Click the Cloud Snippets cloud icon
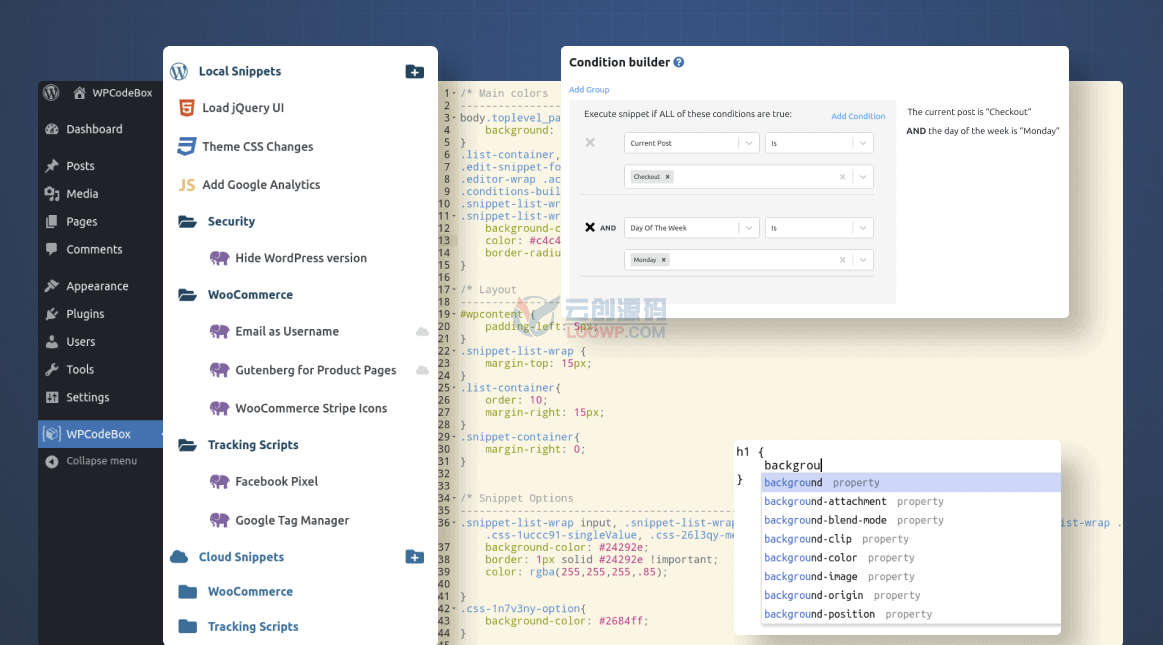 (179, 557)
